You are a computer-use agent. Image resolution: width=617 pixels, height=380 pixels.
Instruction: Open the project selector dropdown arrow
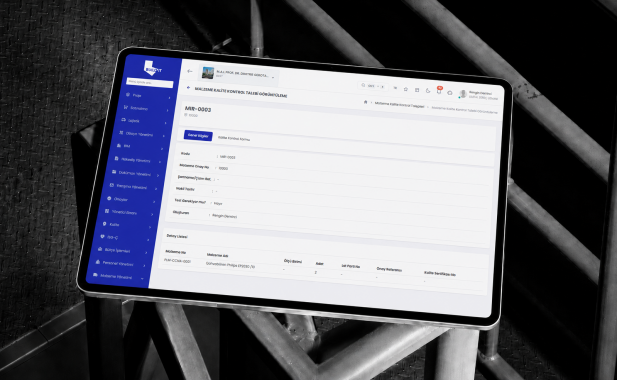(x=273, y=77)
